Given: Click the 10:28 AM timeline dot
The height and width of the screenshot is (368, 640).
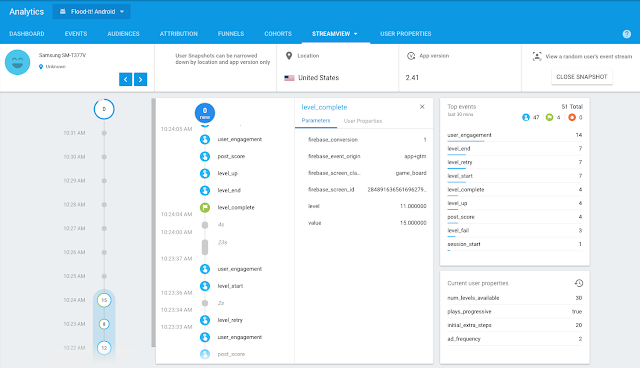Looking at the screenshot, I should tap(104, 204).
